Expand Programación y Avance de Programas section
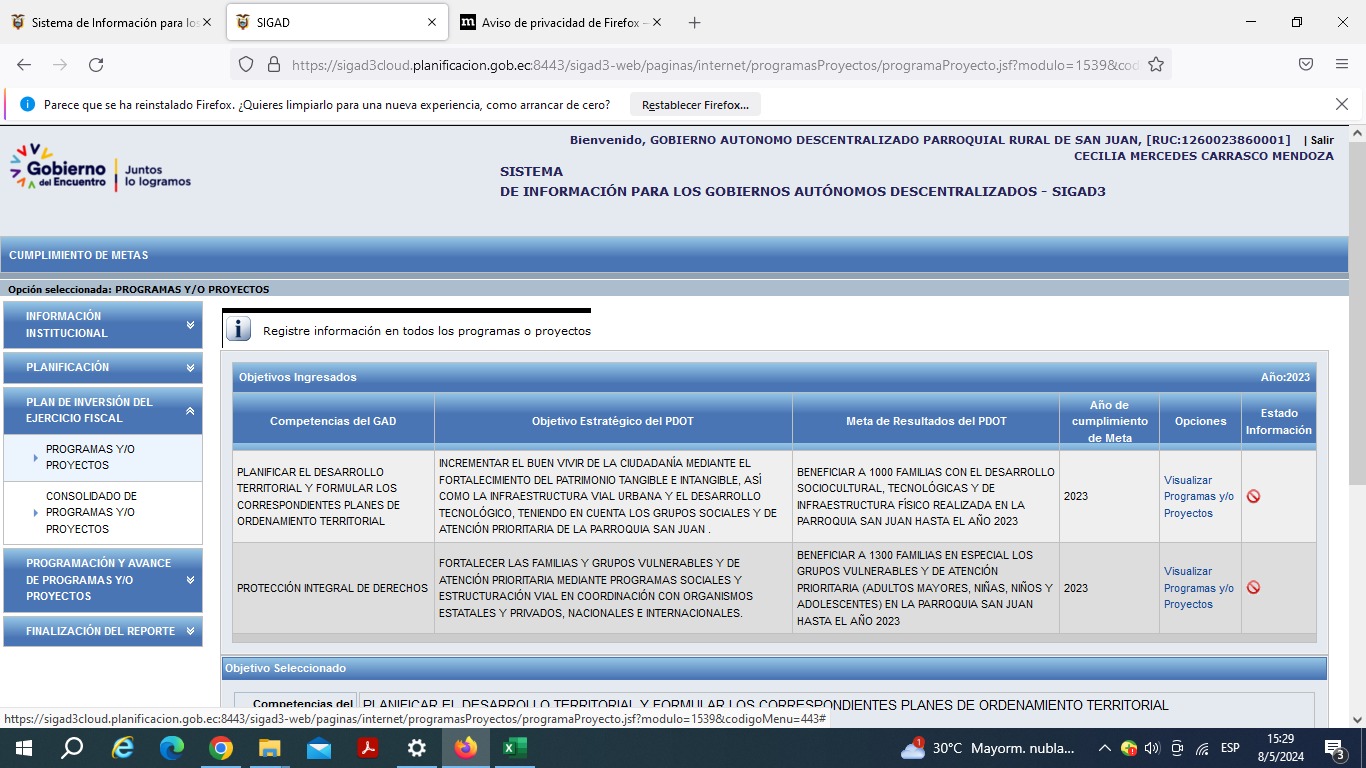Screen dimensions: 1366x768 (103, 580)
